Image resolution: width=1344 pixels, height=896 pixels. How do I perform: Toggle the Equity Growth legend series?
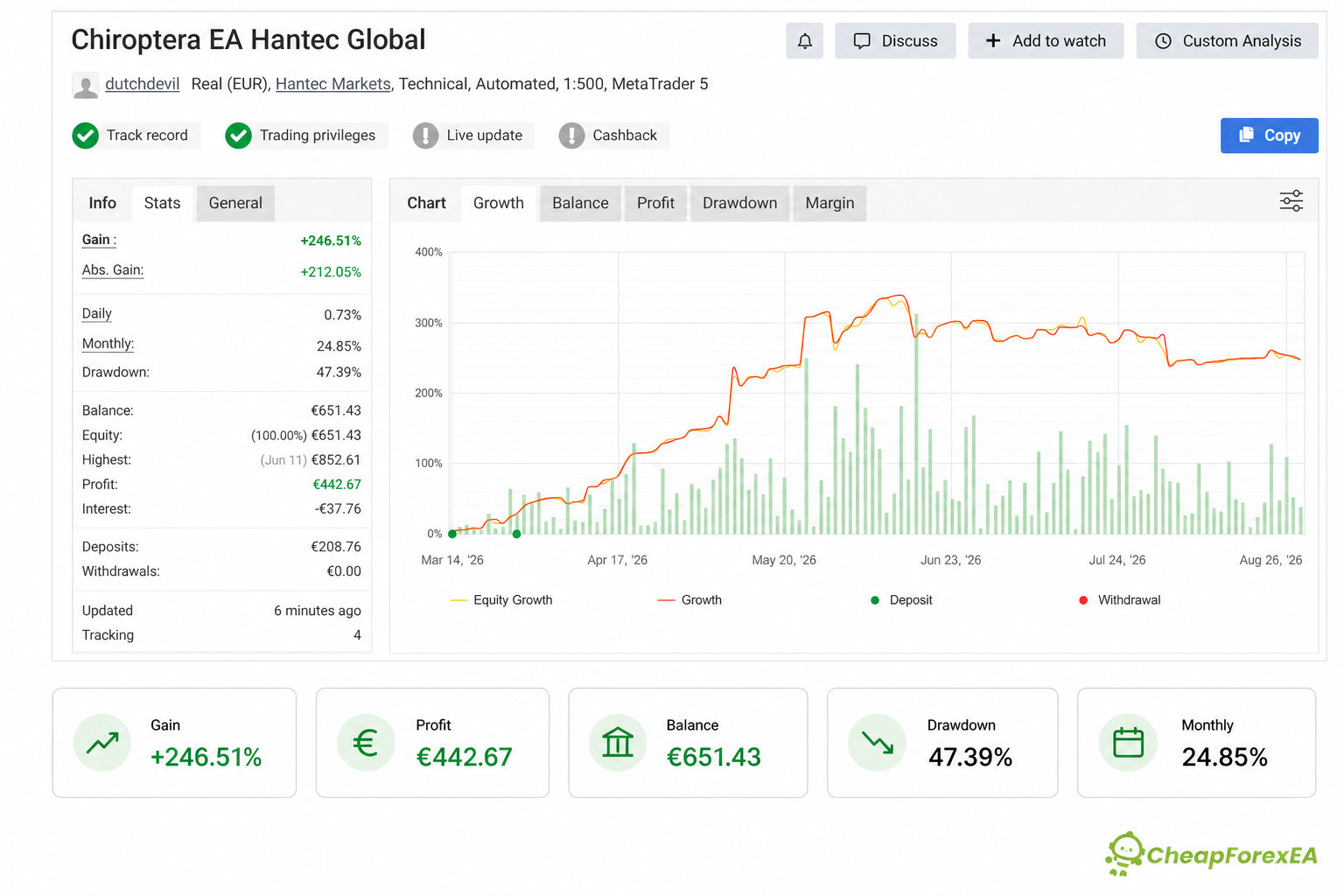pos(501,600)
